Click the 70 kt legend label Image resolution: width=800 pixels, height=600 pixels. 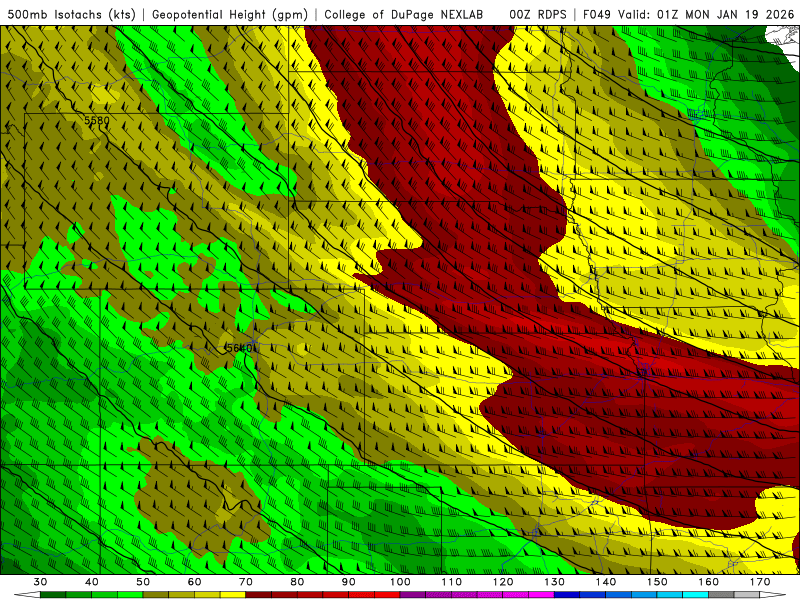[245, 582]
